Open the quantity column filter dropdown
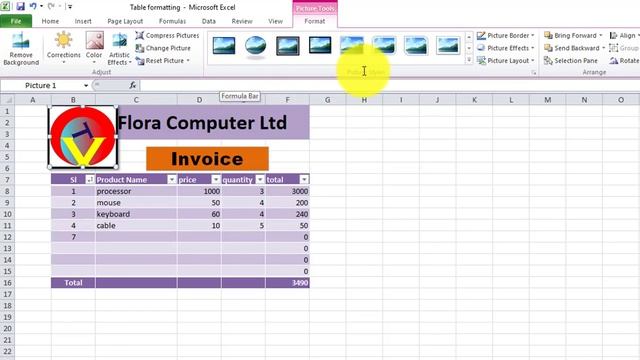 (260, 179)
